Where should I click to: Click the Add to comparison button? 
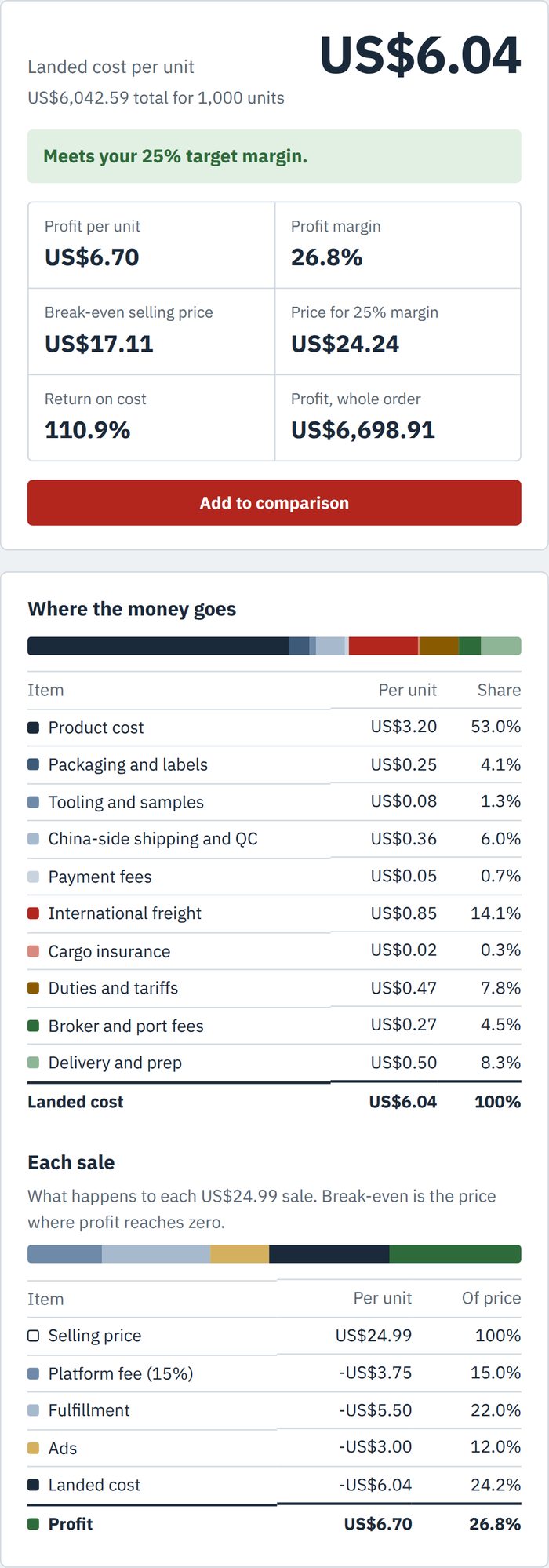[274, 502]
